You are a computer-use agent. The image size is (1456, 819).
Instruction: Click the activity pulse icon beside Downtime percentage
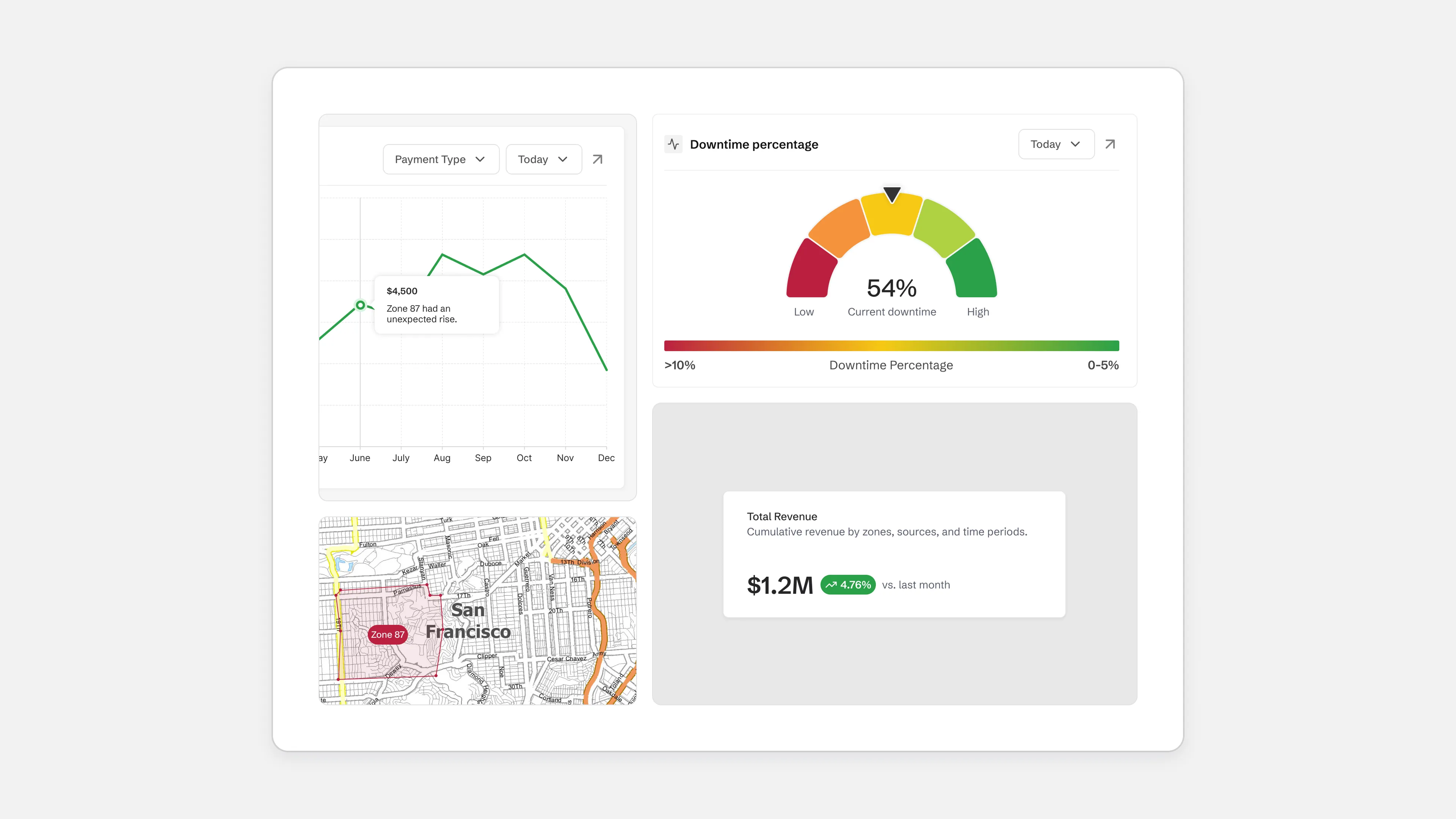click(x=673, y=144)
